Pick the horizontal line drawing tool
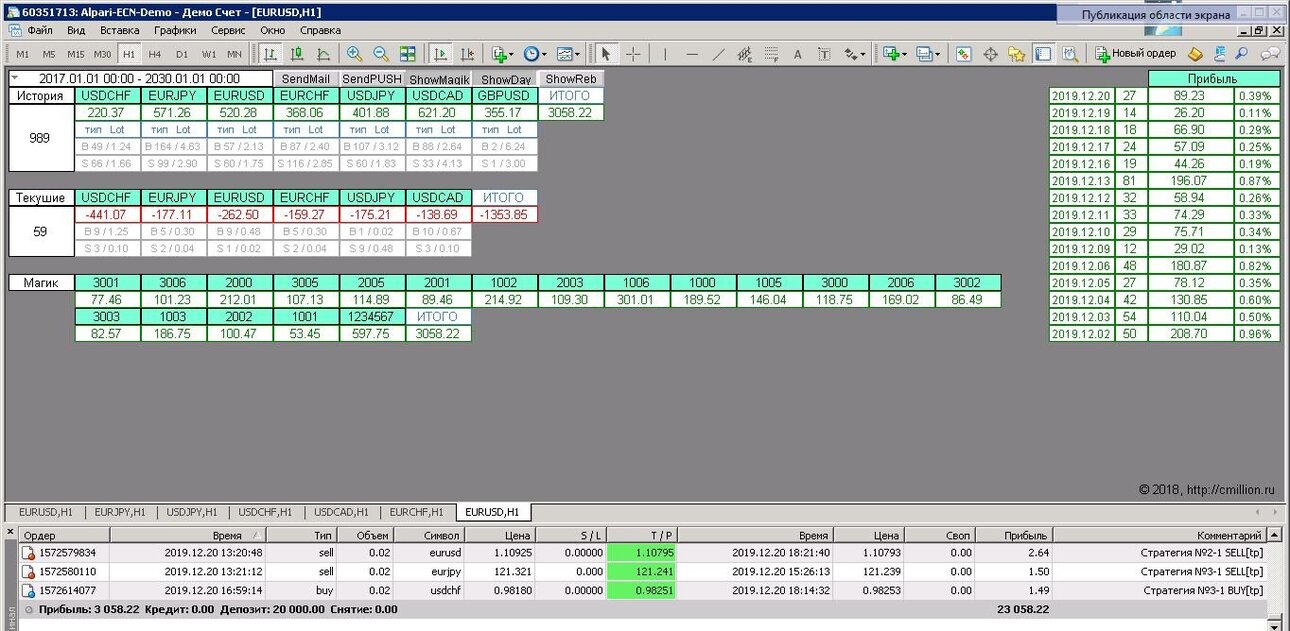Viewport: 1290px width, 631px height. [x=691, y=54]
